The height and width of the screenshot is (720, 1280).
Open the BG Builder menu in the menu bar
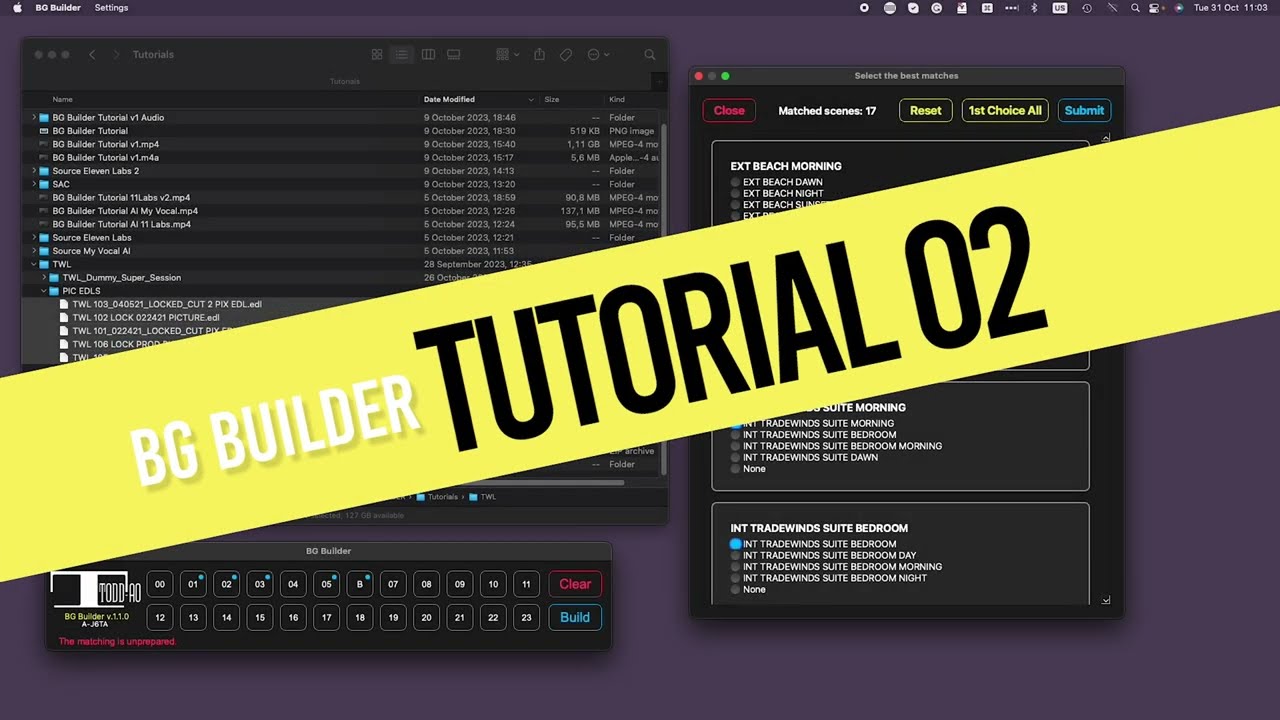coord(56,8)
